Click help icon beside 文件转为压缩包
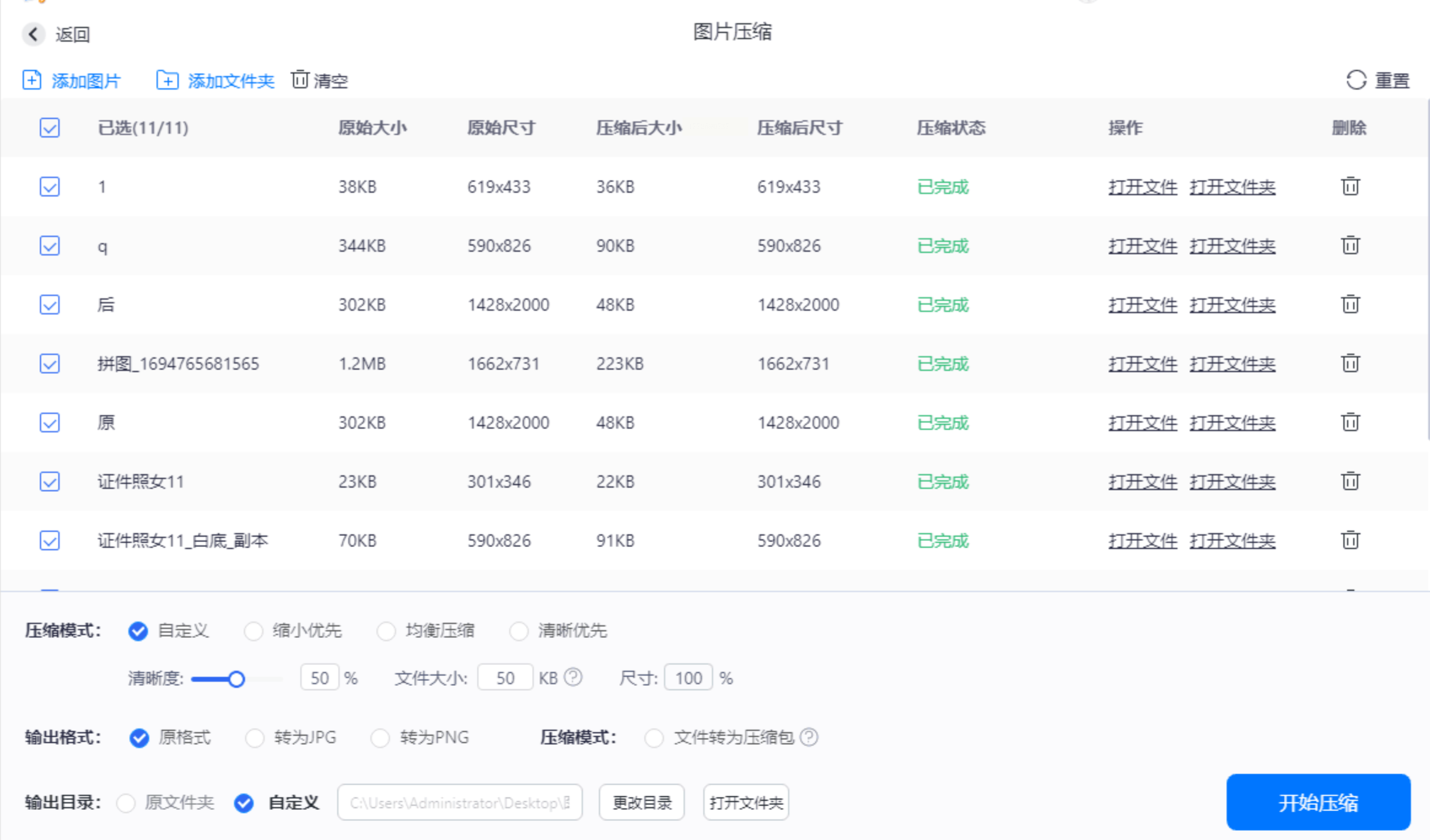This screenshot has width=1430, height=840. click(x=810, y=737)
